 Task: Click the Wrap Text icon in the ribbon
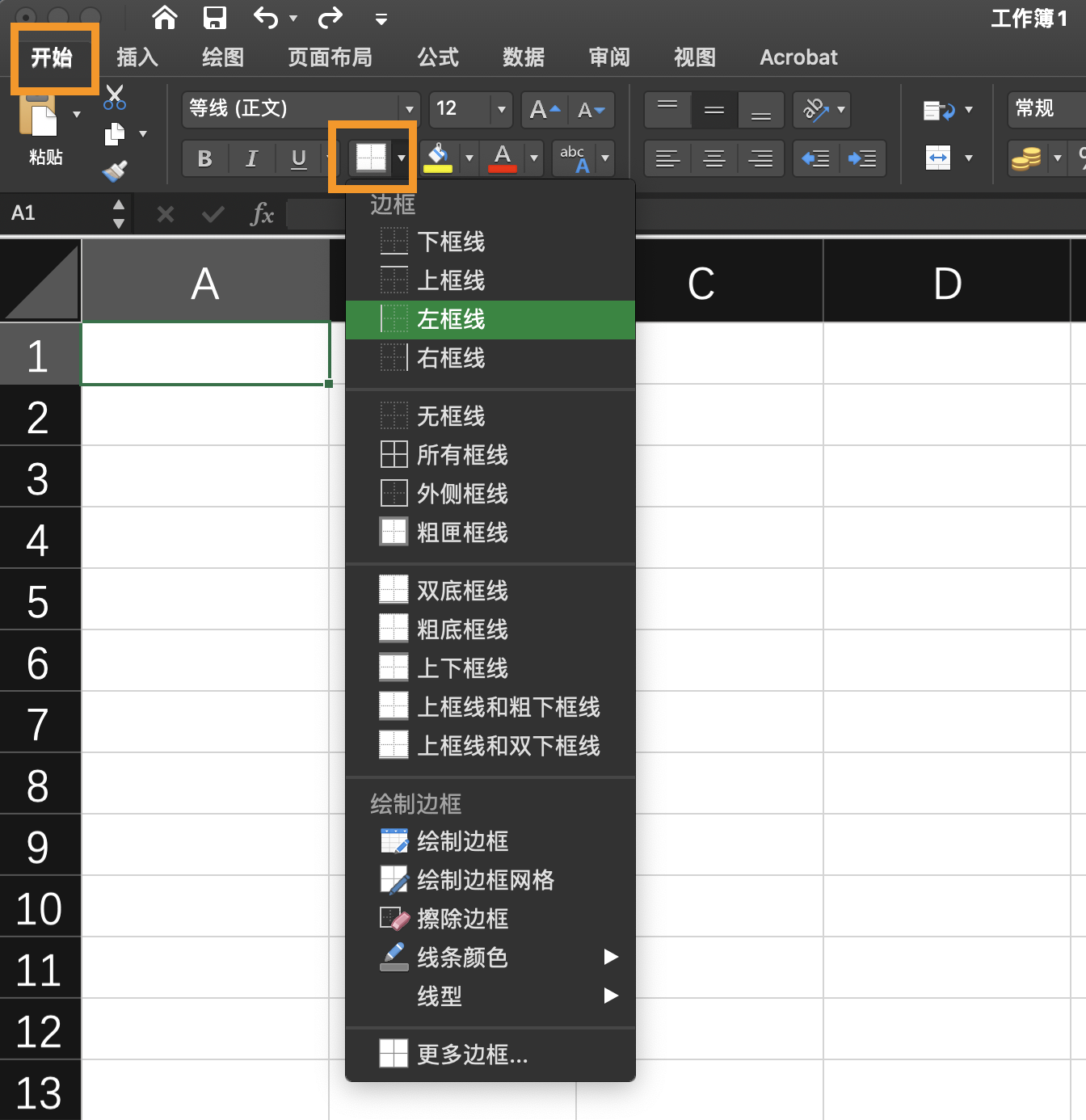pyautogui.click(x=939, y=110)
